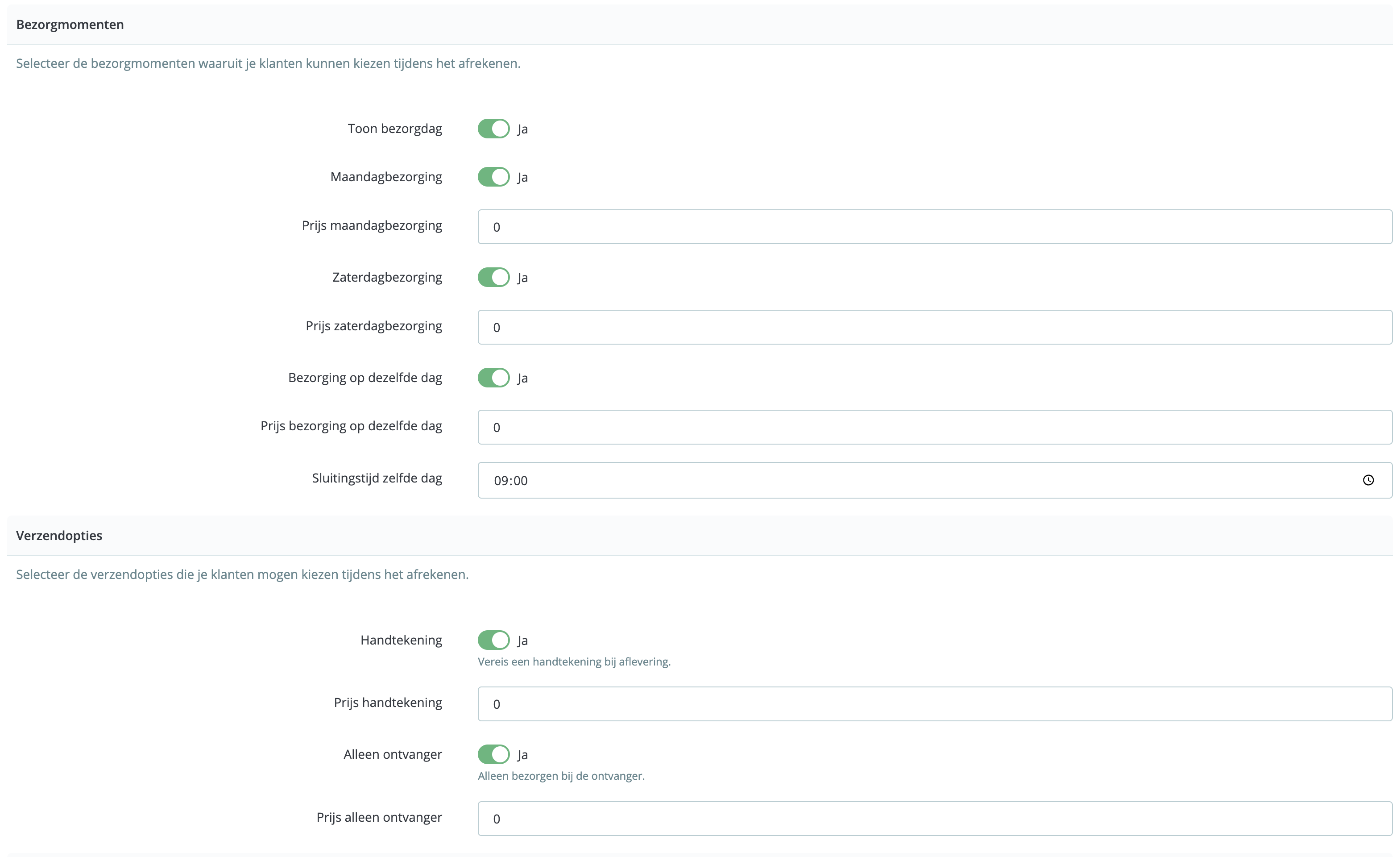The height and width of the screenshot is (857, 1400).
Task: Disable the Toon bezorgdag toggle
Action: click(x=494, y=129)
